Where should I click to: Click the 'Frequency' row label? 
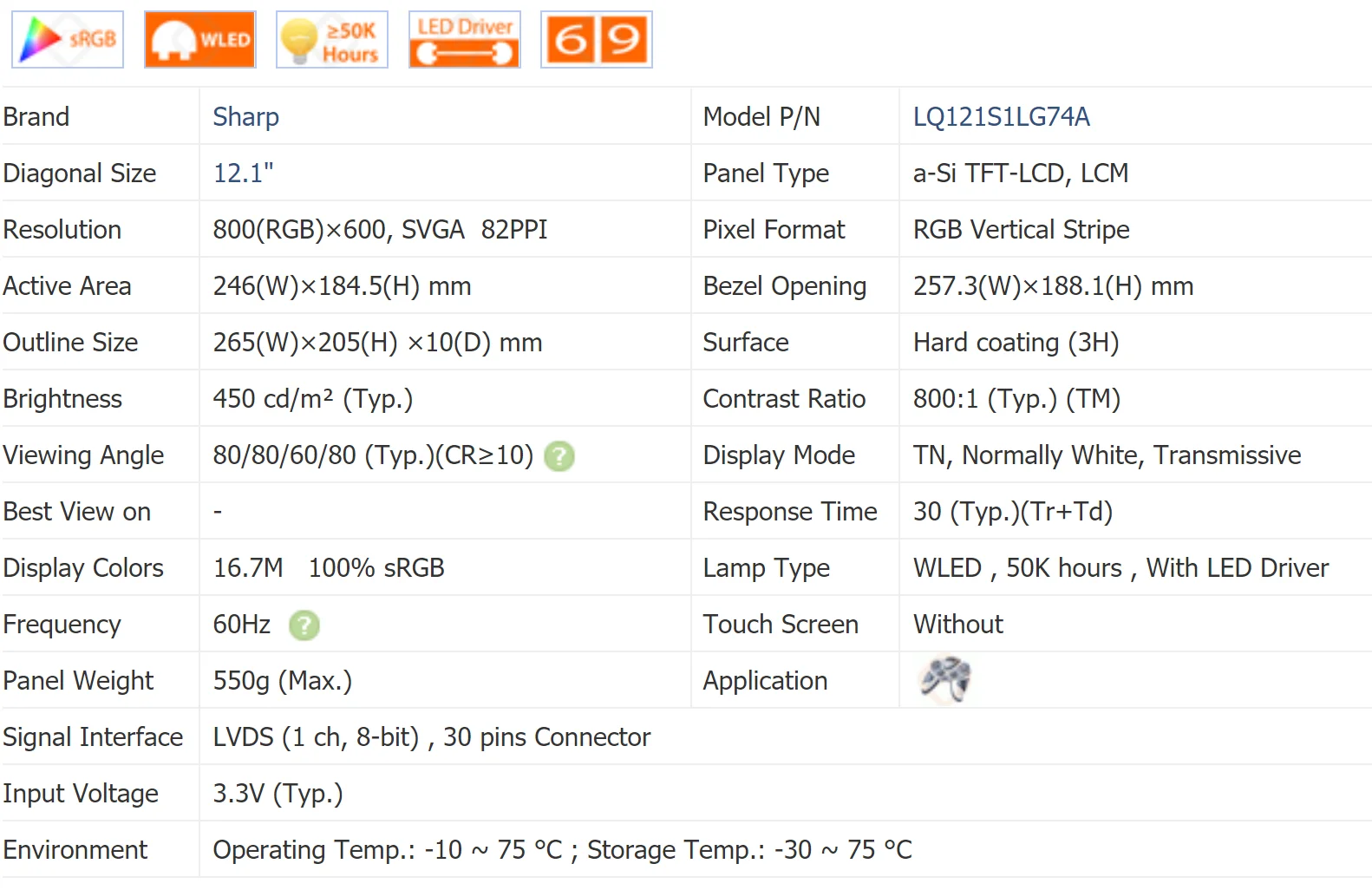coord(62,625)
